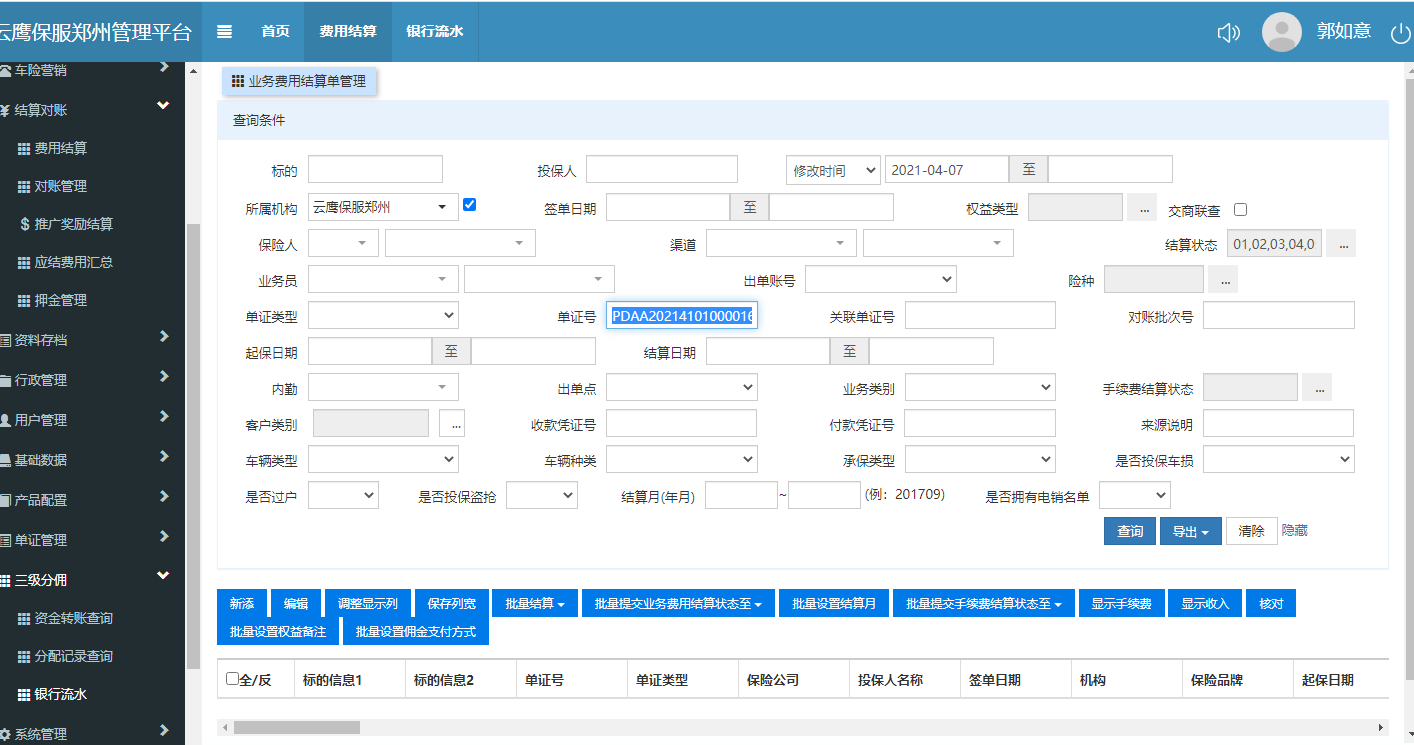
Task: Click 郭如意 user avatar picture
Action: pyautogui.click(x=1281, y=32)
